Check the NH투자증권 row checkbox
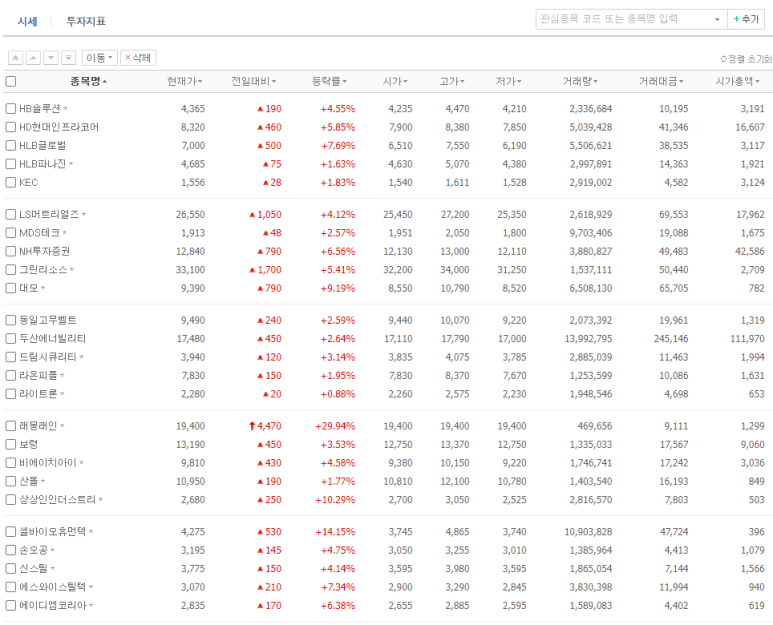This screenshot has width=773, height=625. 10,251
